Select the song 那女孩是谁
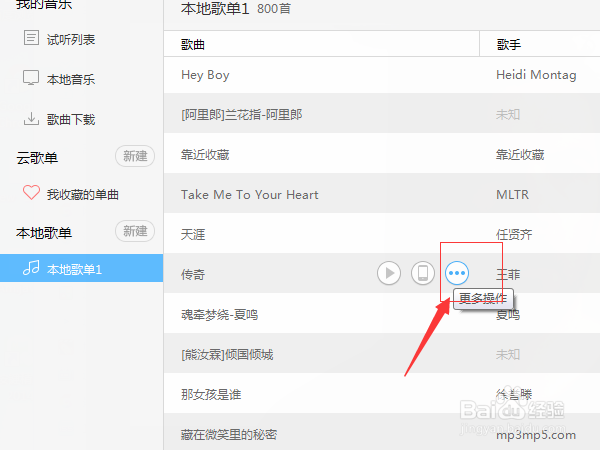The width and height of the screenshot is (600, 450). (382, 394)
